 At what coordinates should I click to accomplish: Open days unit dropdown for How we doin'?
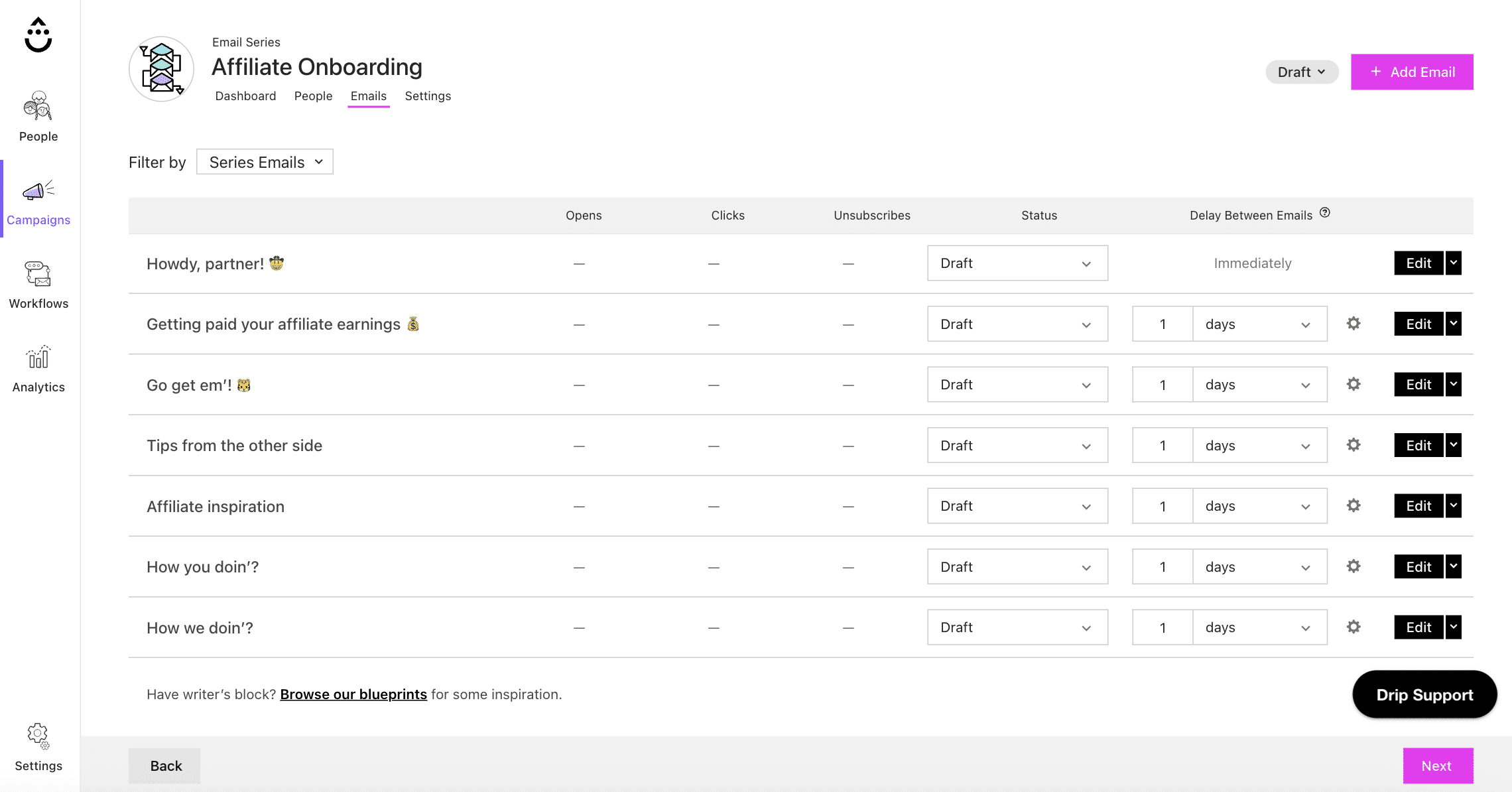(x=1260, y=627)
